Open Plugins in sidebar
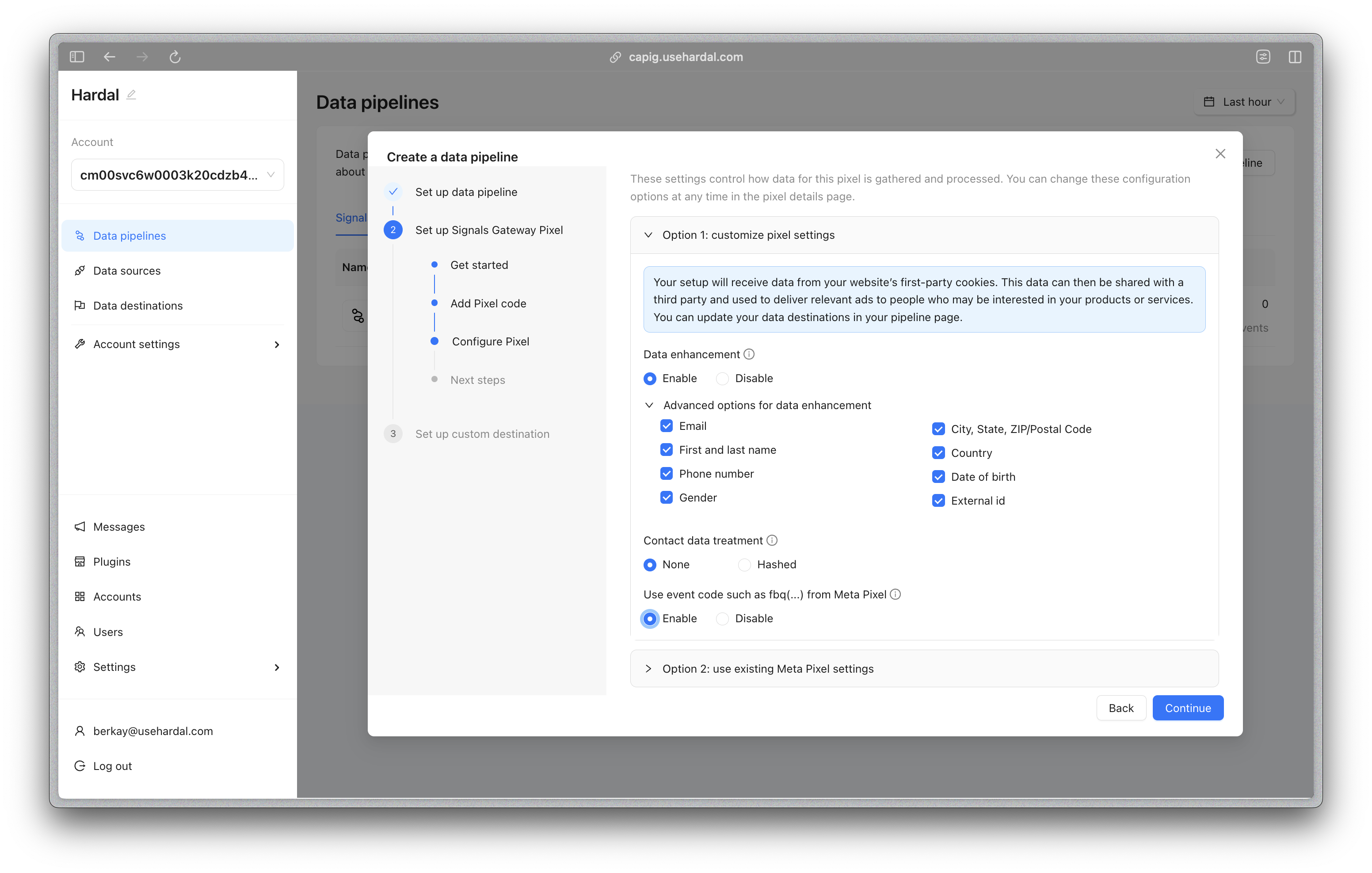Screen dimensions: 1372x873 pyautogui.click(x=177, y=561)
